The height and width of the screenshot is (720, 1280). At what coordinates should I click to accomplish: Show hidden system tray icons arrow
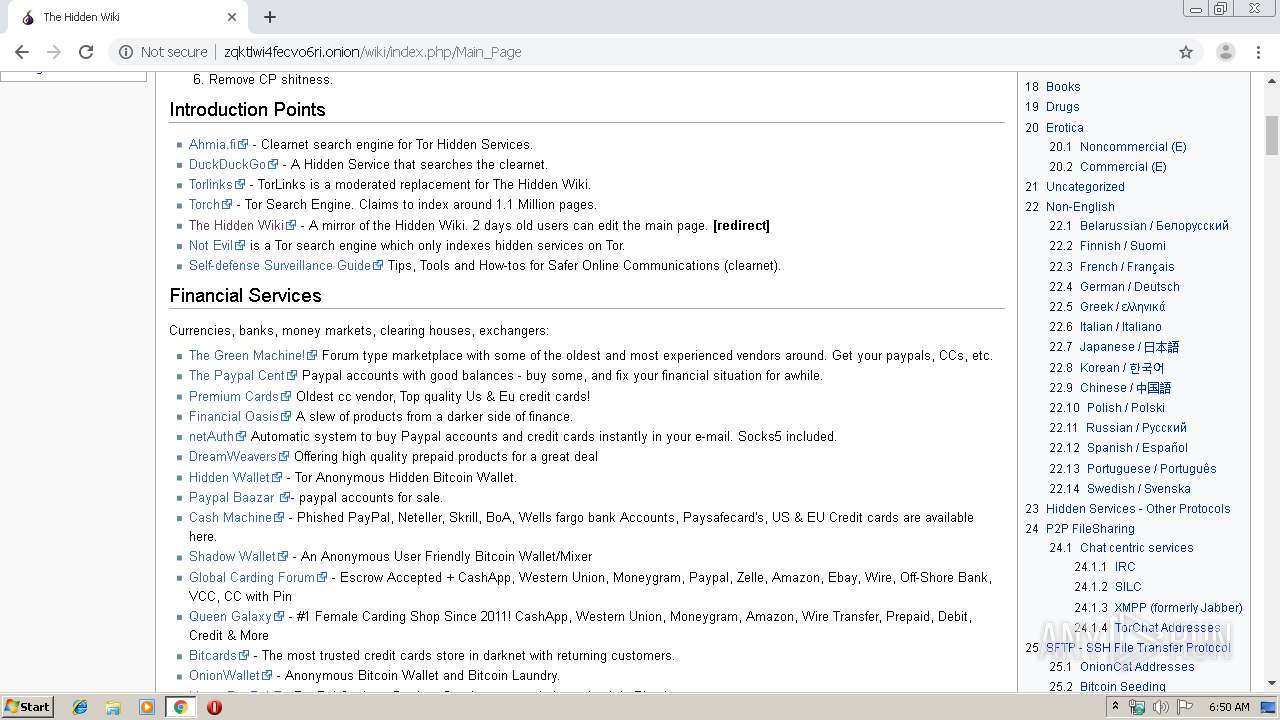(1115, 707)
